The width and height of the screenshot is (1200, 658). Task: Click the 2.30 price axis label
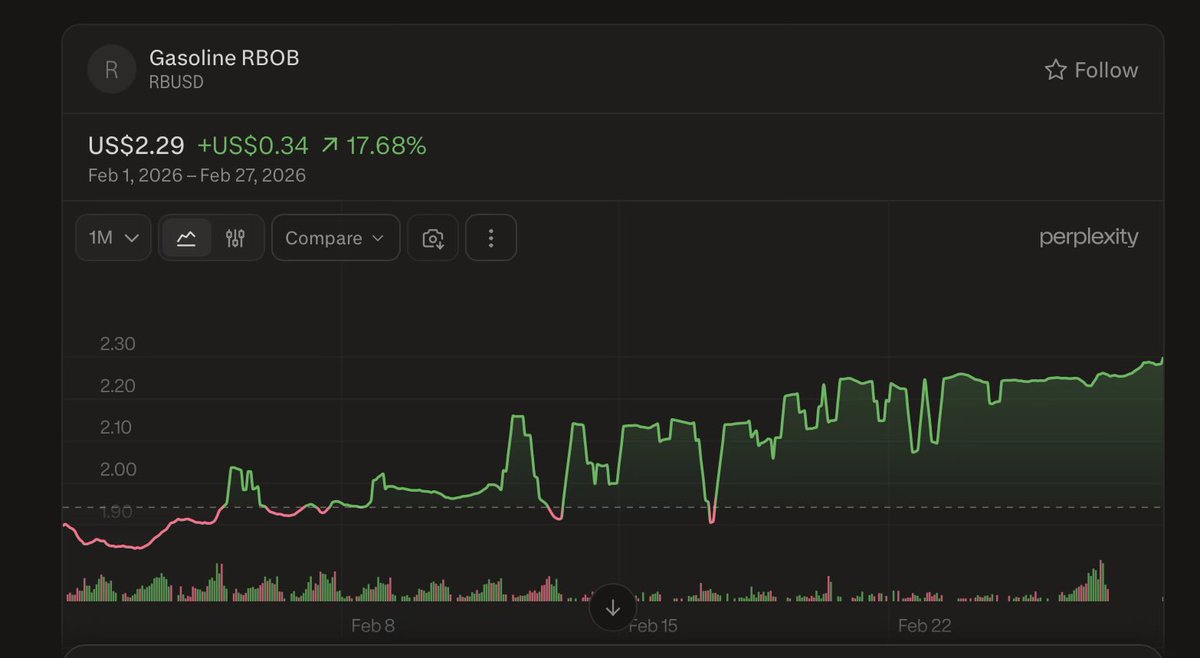118,344
